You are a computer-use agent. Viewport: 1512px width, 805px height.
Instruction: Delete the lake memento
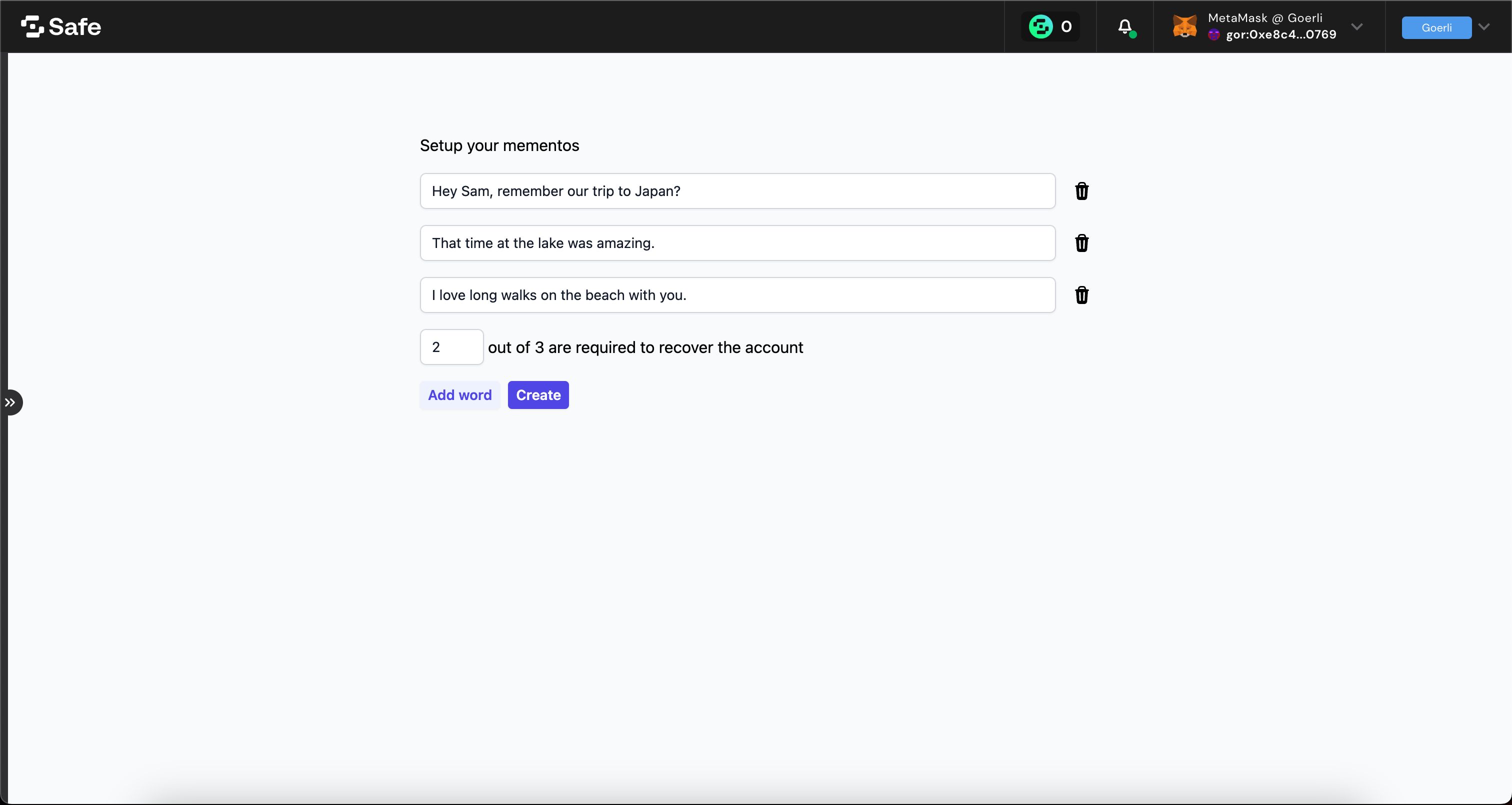pyautogui.click(x=1081, y=243)
